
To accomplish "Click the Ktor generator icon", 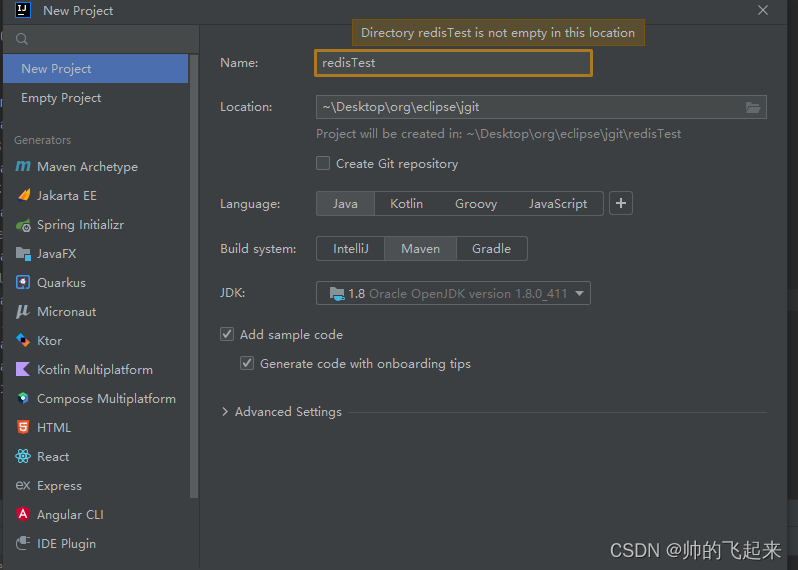I will coord(23,340).
